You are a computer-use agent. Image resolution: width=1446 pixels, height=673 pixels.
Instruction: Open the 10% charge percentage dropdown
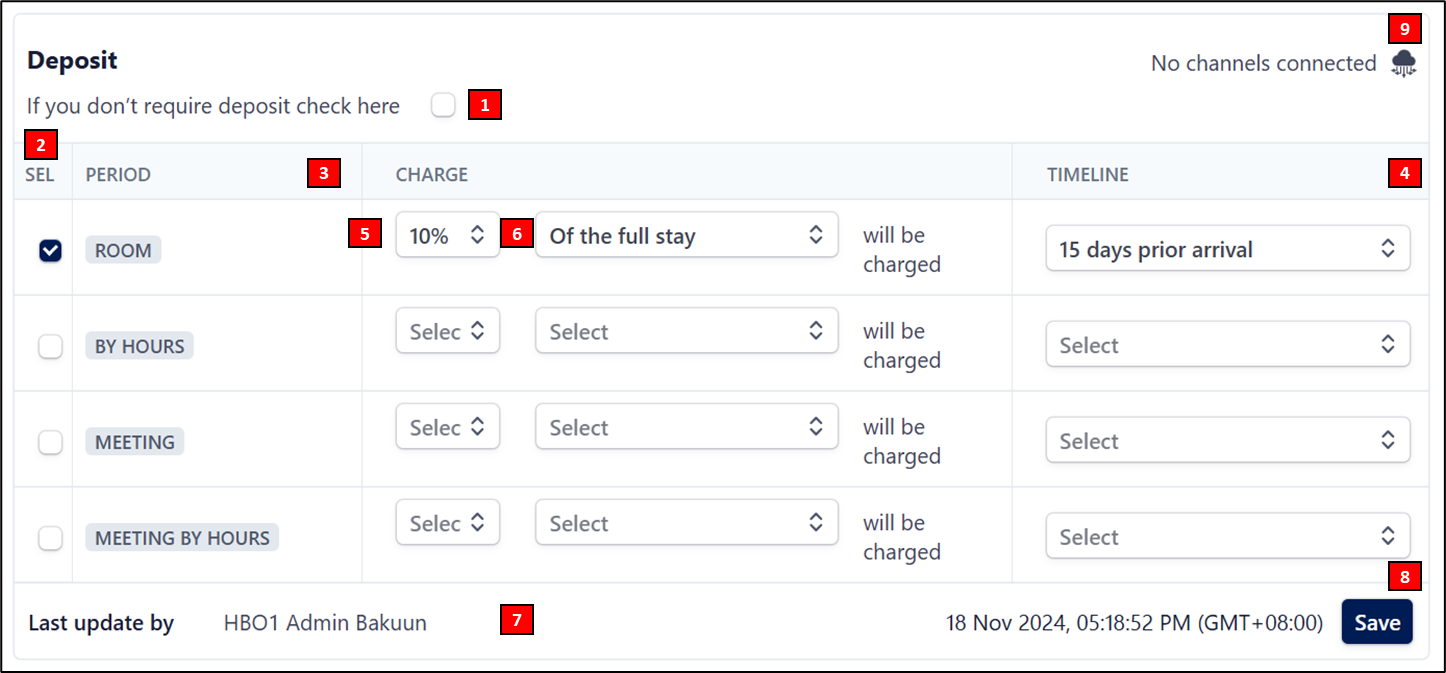pyautogui.click(x=447, y=236)
